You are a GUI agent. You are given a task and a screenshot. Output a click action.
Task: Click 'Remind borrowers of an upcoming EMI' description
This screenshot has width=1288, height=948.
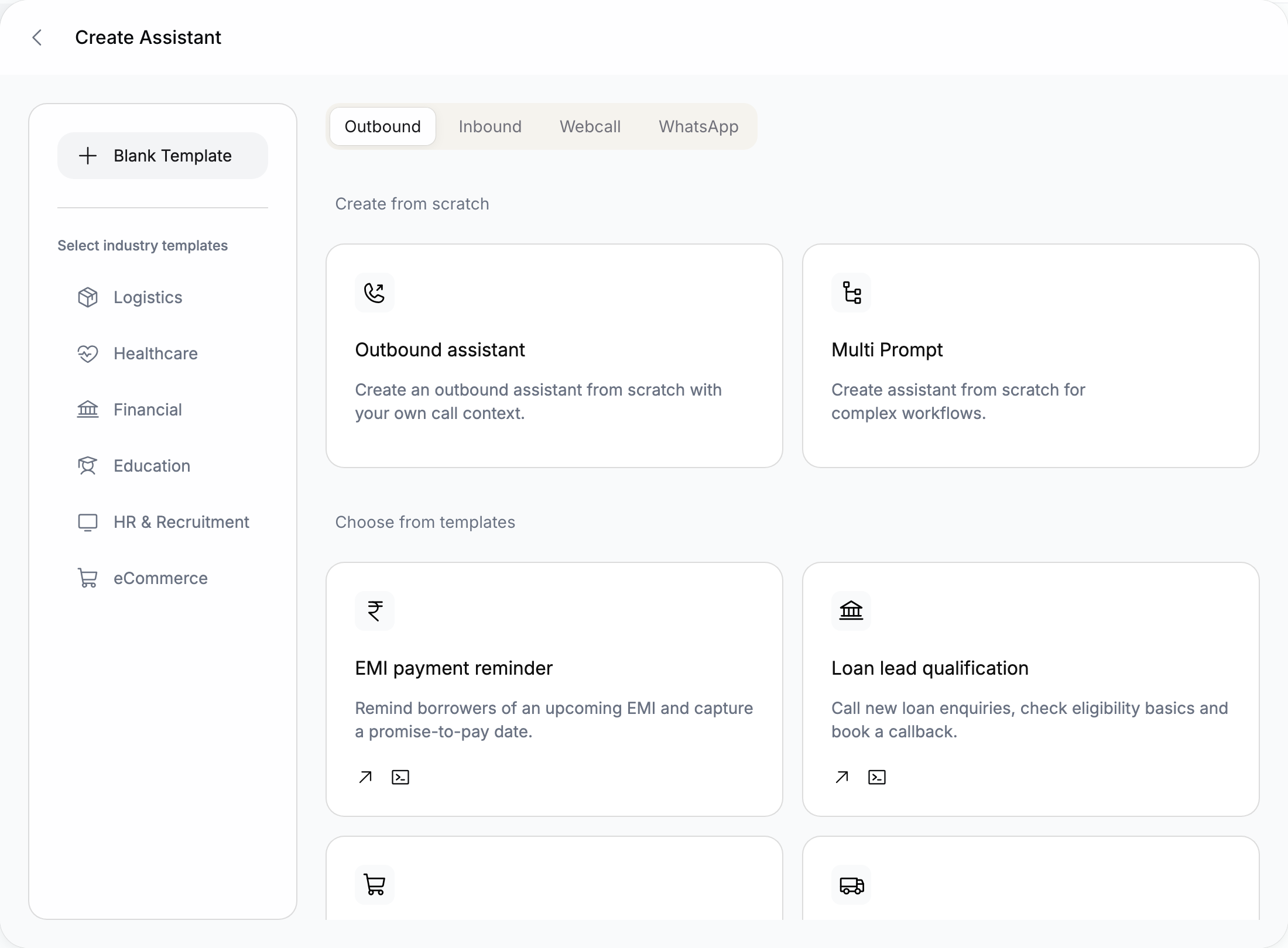[554, 720]
